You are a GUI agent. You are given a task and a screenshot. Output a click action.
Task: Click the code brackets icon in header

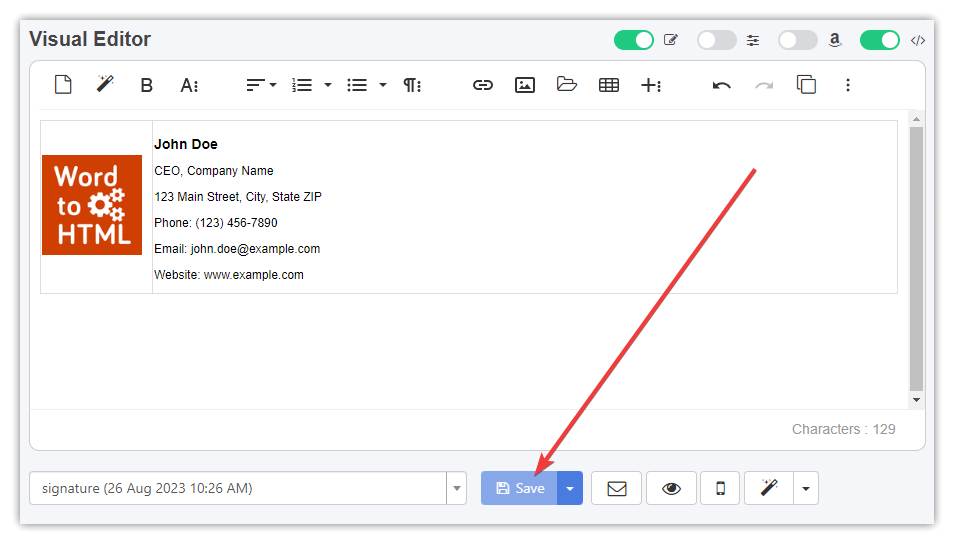(x=917, y=41)
